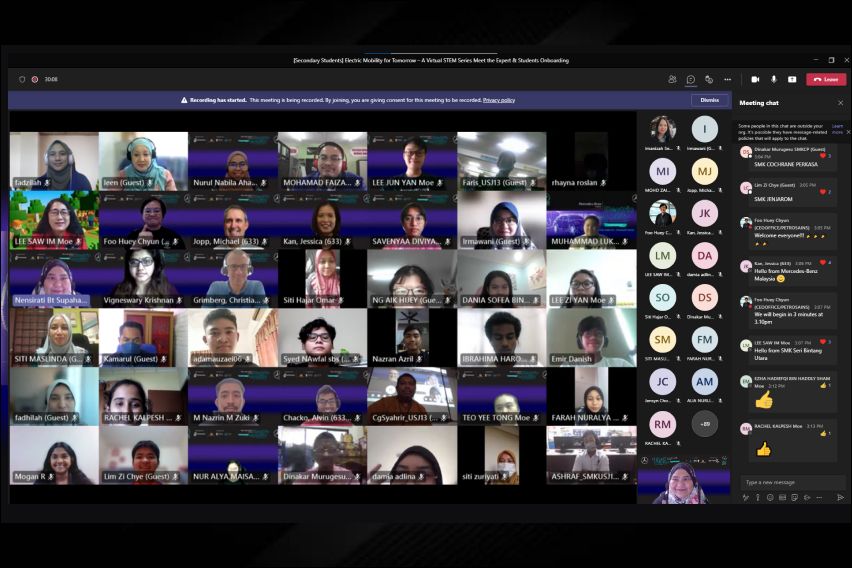Image resolution: width=852 pixels, height=568 pixels.
Task: Click the send message arrow icon
Action: [x=841, y=497]
